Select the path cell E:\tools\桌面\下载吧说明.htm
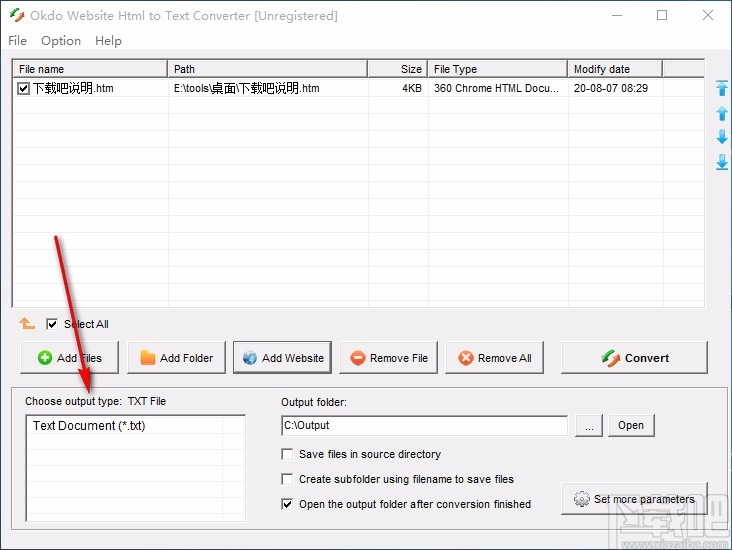This screenshot has width=732, height=550. point(246,88)
